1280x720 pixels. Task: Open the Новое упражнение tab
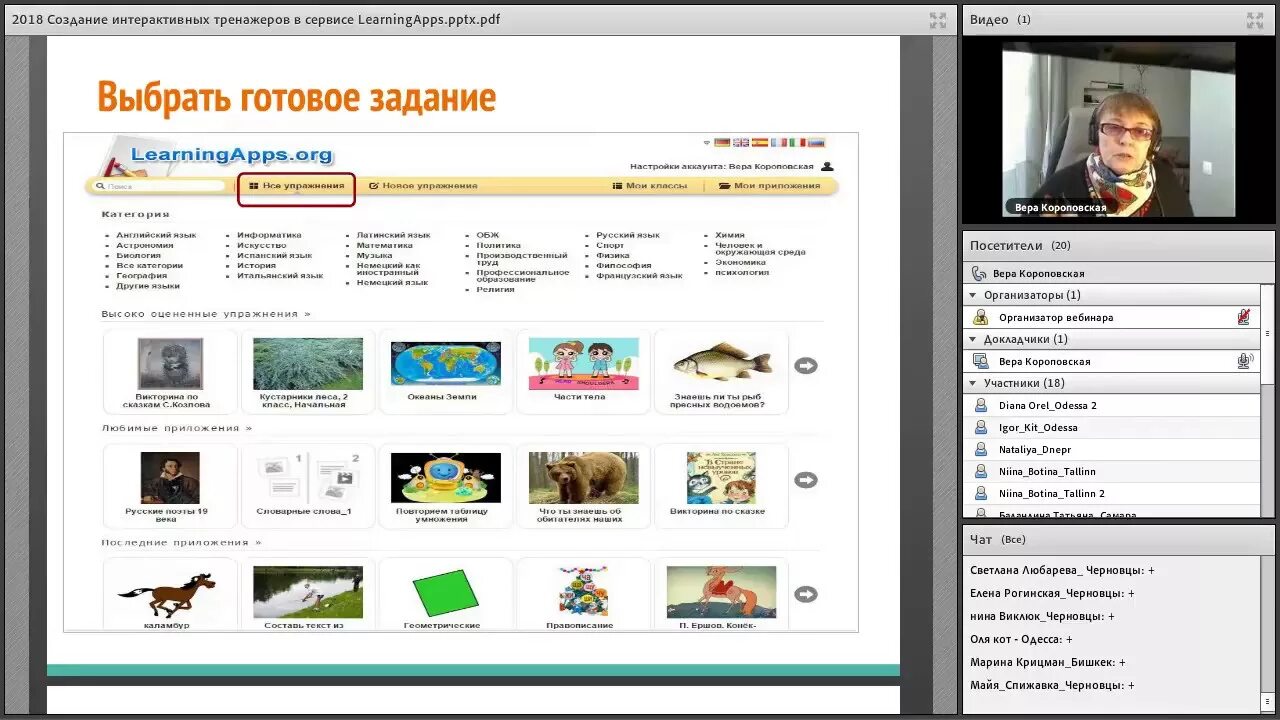[423, 185]
